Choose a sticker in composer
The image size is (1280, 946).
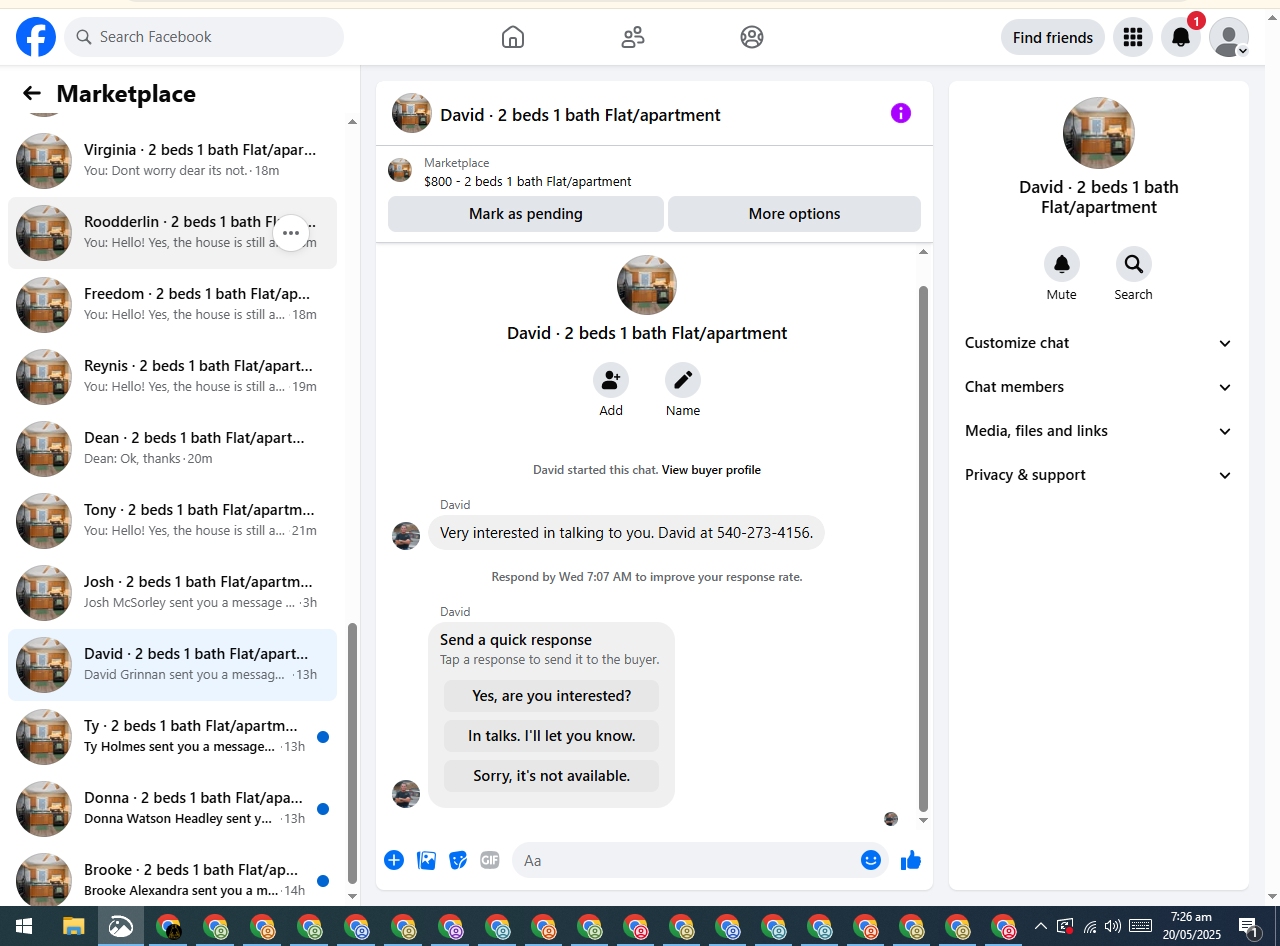[x=458, y=860]
